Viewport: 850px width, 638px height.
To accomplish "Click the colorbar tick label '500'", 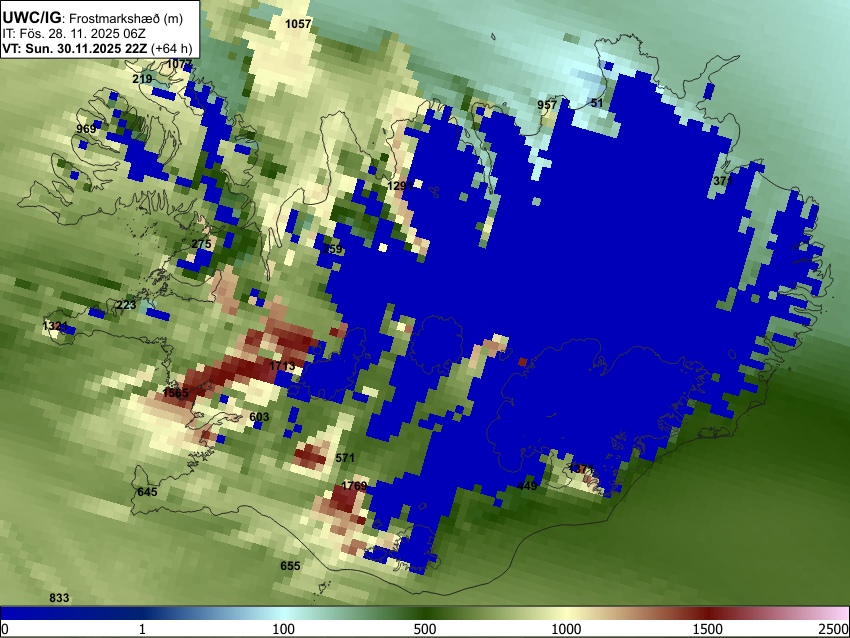I will (425, 629).
